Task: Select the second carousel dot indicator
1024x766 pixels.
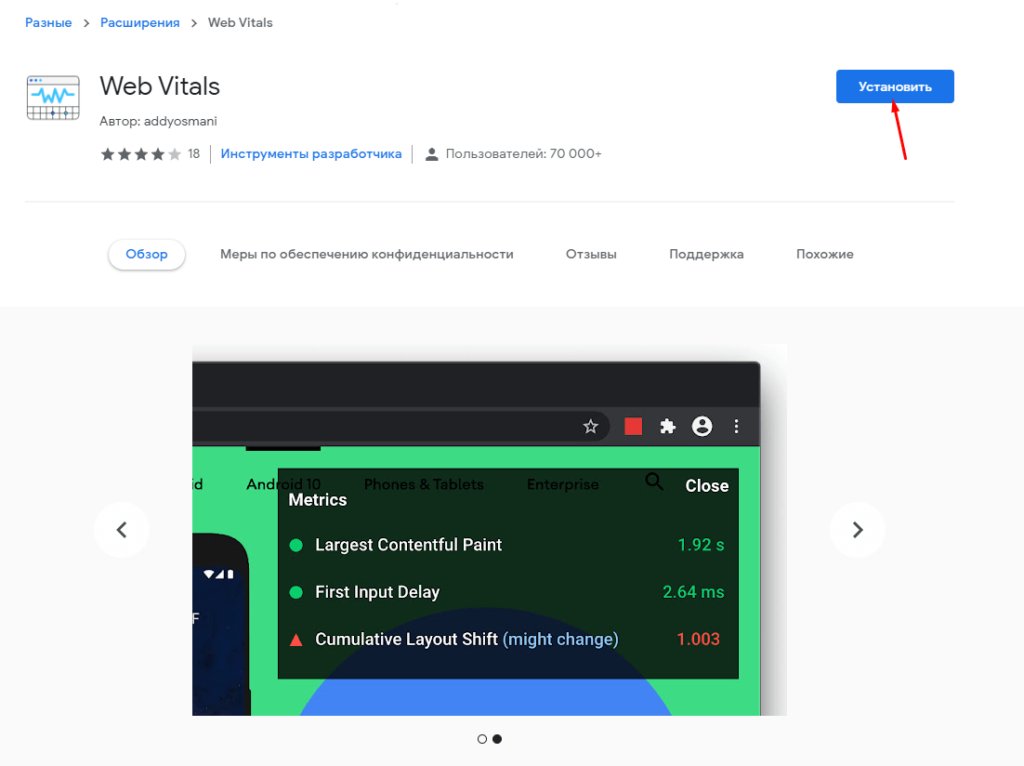Action: pyautogui.click(x=497, y=739)
